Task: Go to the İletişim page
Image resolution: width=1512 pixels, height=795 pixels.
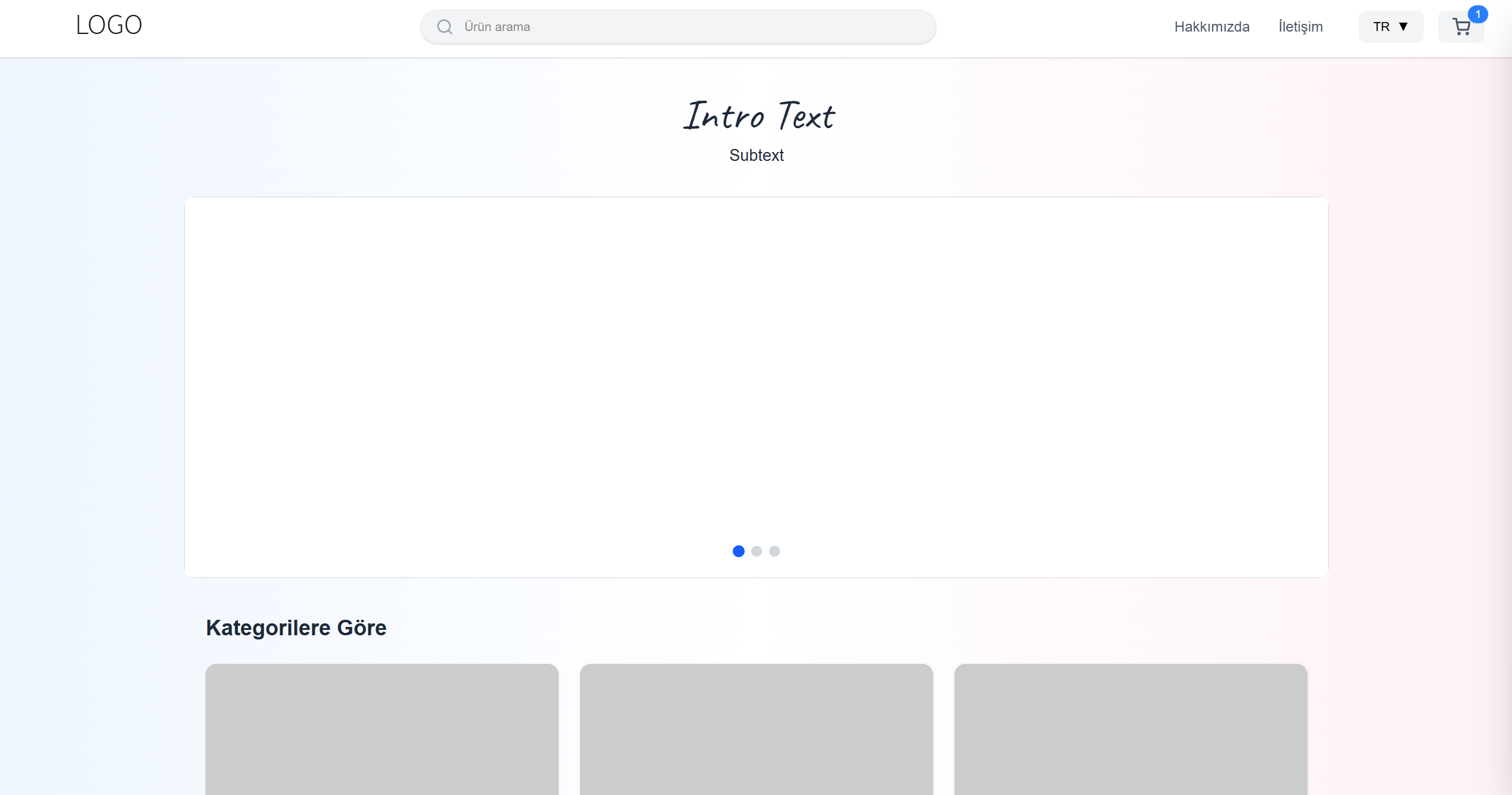Action: coord(1300,27)
